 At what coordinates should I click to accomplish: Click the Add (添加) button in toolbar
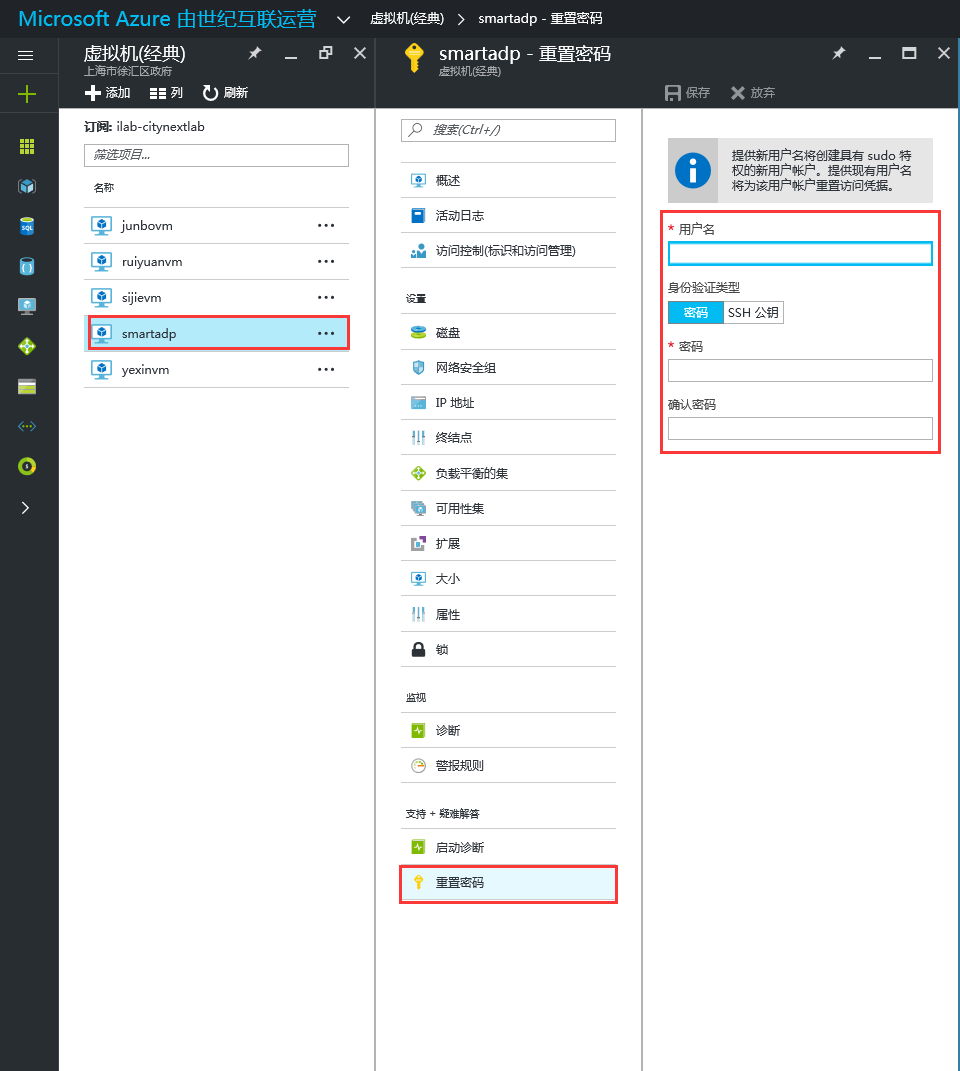click(x=108, y=93)
